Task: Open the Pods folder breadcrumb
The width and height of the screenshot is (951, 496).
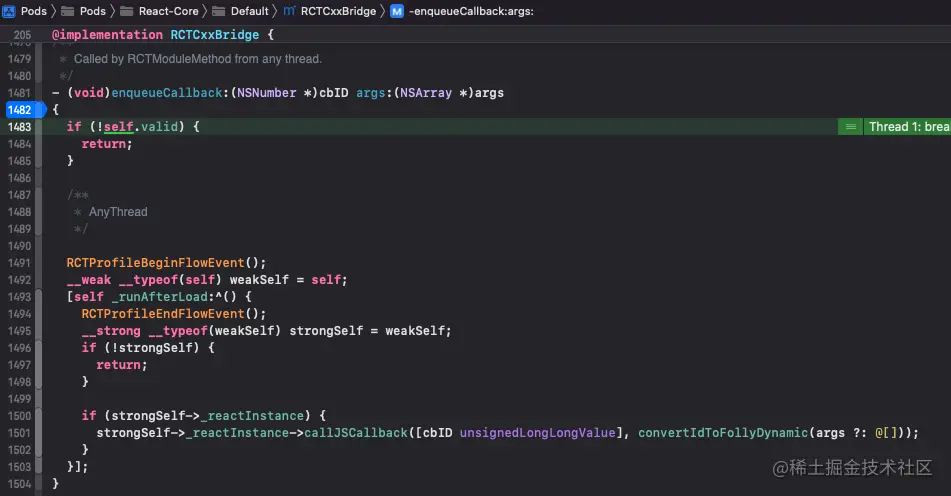Action: [x=84, y=11]
